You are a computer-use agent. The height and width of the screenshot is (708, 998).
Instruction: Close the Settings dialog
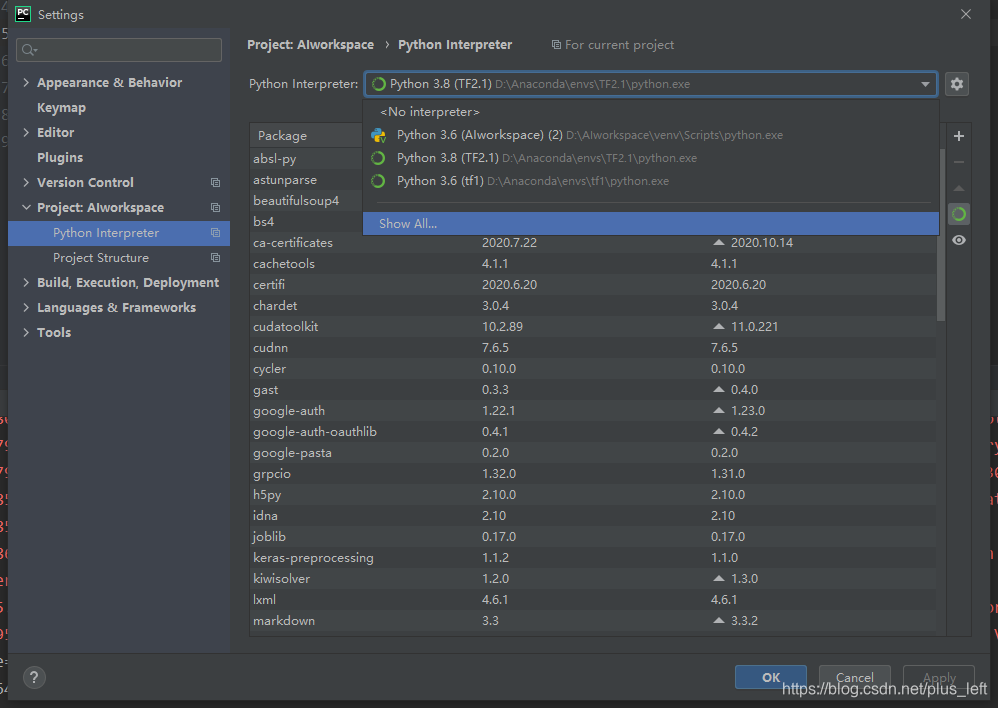[x=966, y=14]
